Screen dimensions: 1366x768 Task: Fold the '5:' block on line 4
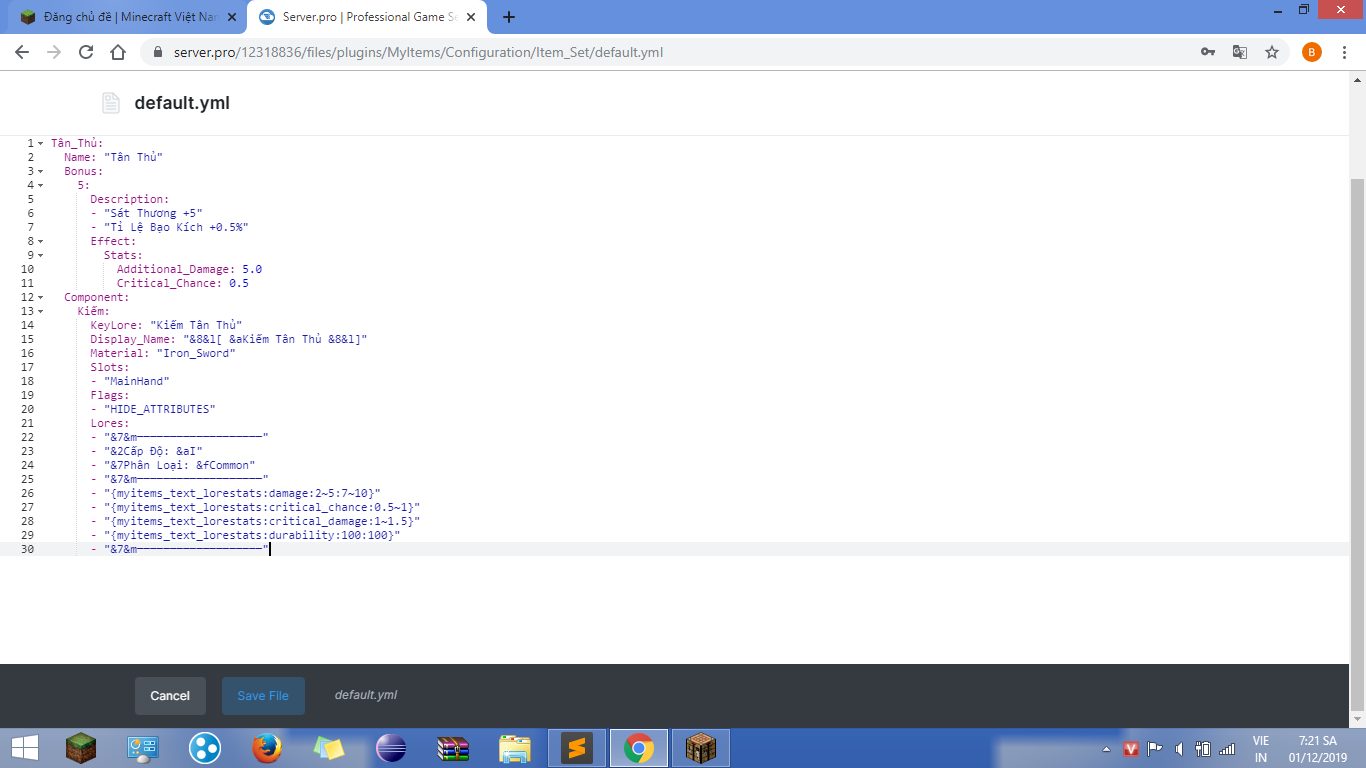40,185
